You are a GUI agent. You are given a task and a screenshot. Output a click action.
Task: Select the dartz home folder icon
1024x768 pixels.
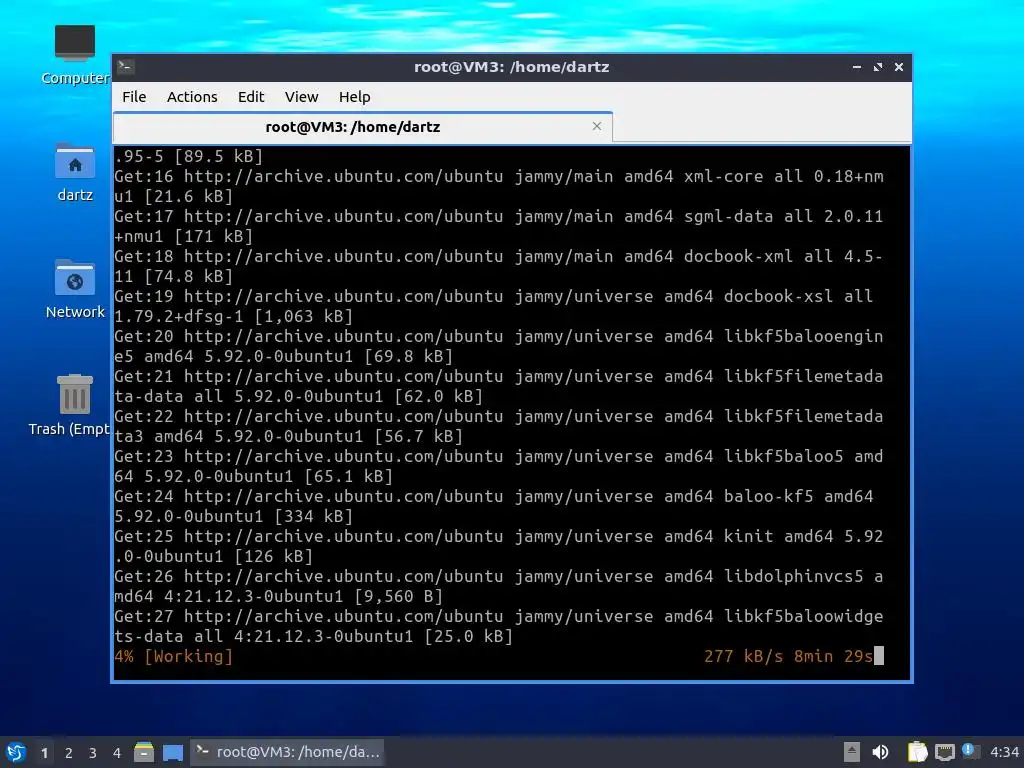(x=74, y=172)
